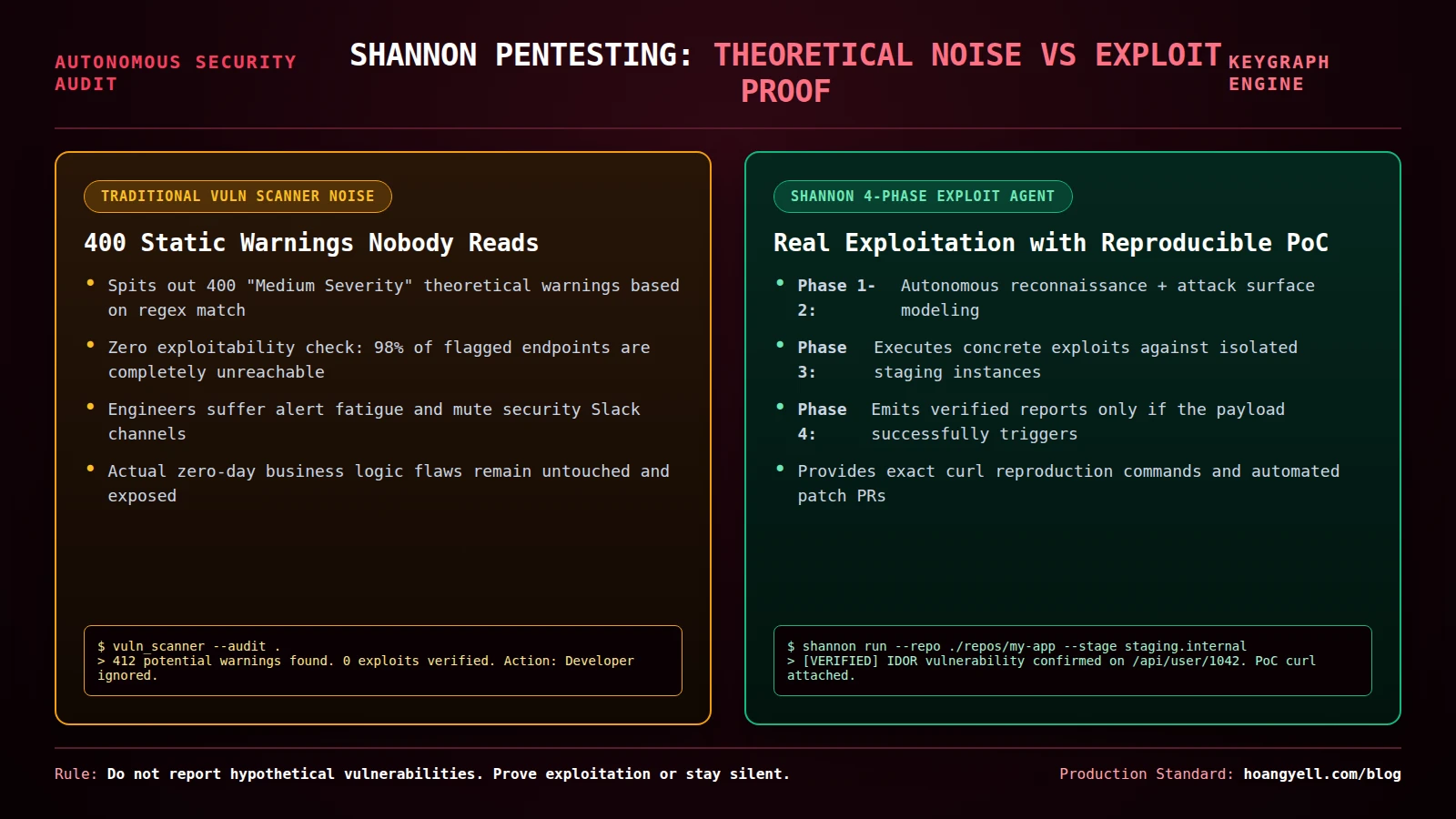The width and height of the screenshot is (1456, 819).
Task: Click the 'Phase 1-2:' label
Action: click(x=836, y=298)
